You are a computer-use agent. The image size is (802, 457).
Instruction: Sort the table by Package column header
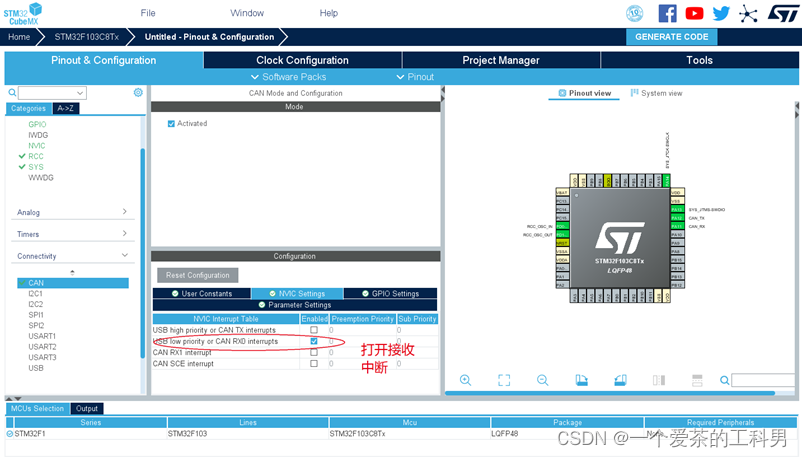click(x=567, y=422)
